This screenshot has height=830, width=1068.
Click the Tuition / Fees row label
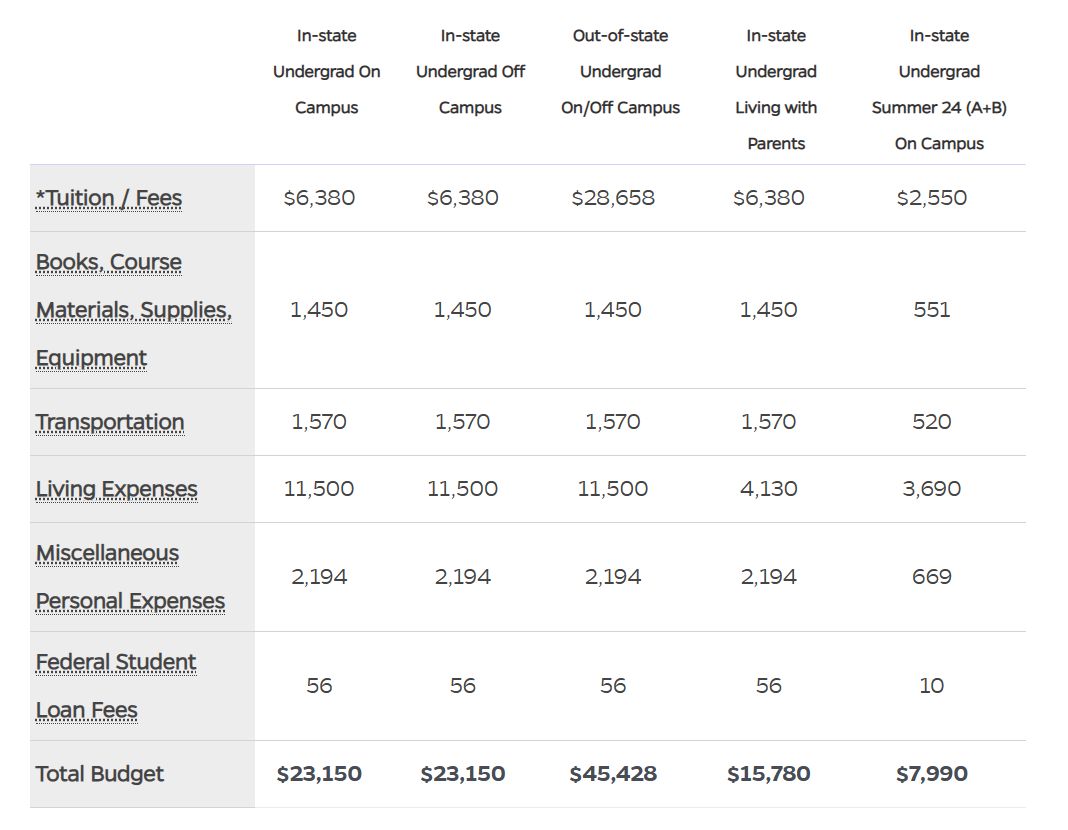(109, 198)
